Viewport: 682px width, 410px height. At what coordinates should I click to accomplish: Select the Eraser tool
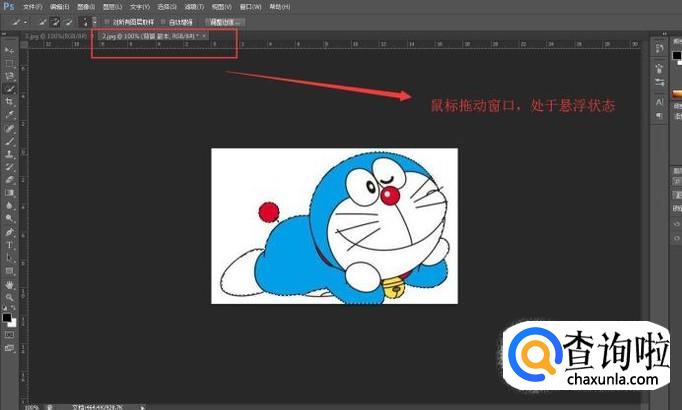[x=9, y=180]
